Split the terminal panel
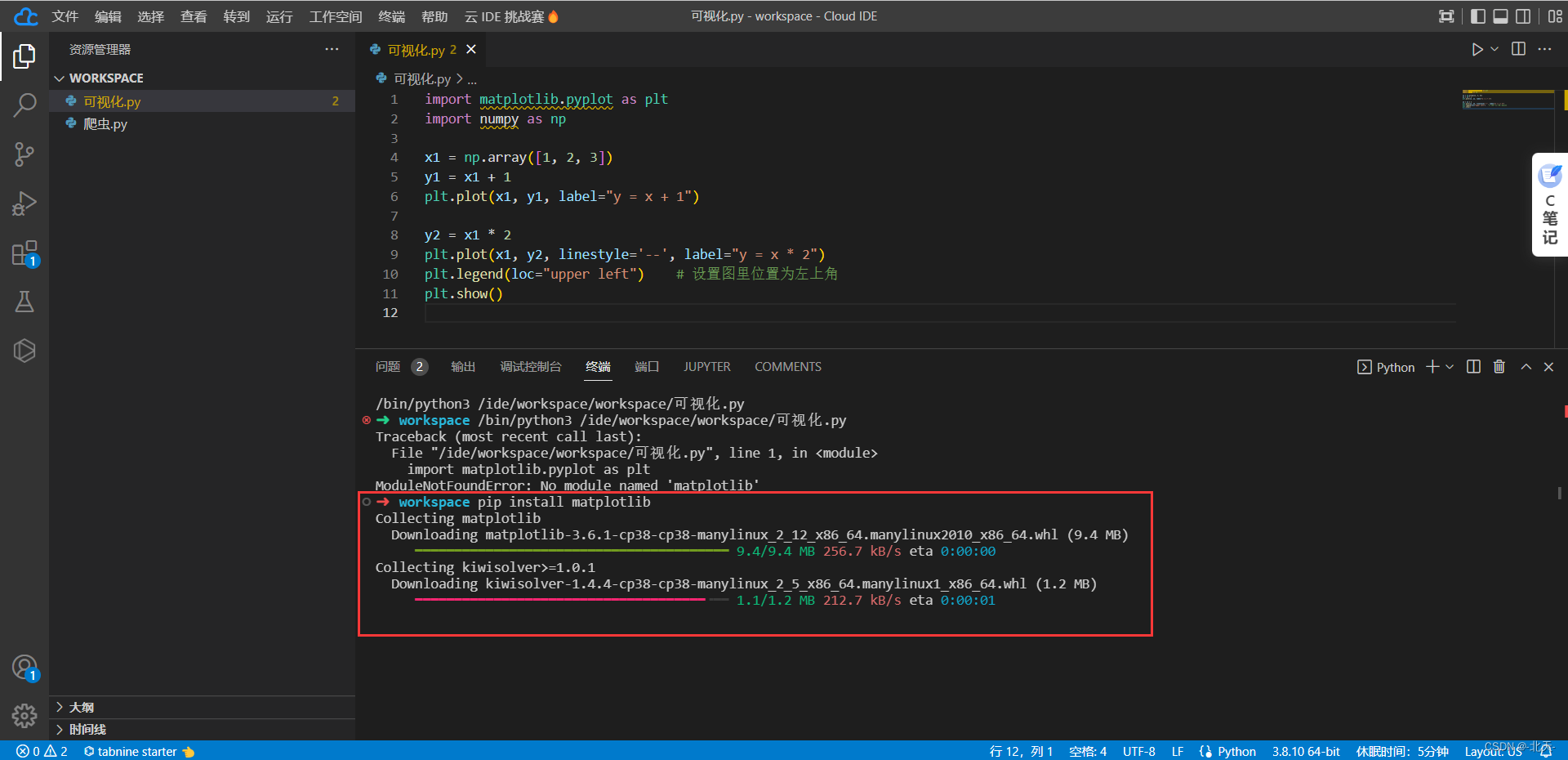Image resolution: width=1568 pixels, height=760 pixels. point(1473,367)
